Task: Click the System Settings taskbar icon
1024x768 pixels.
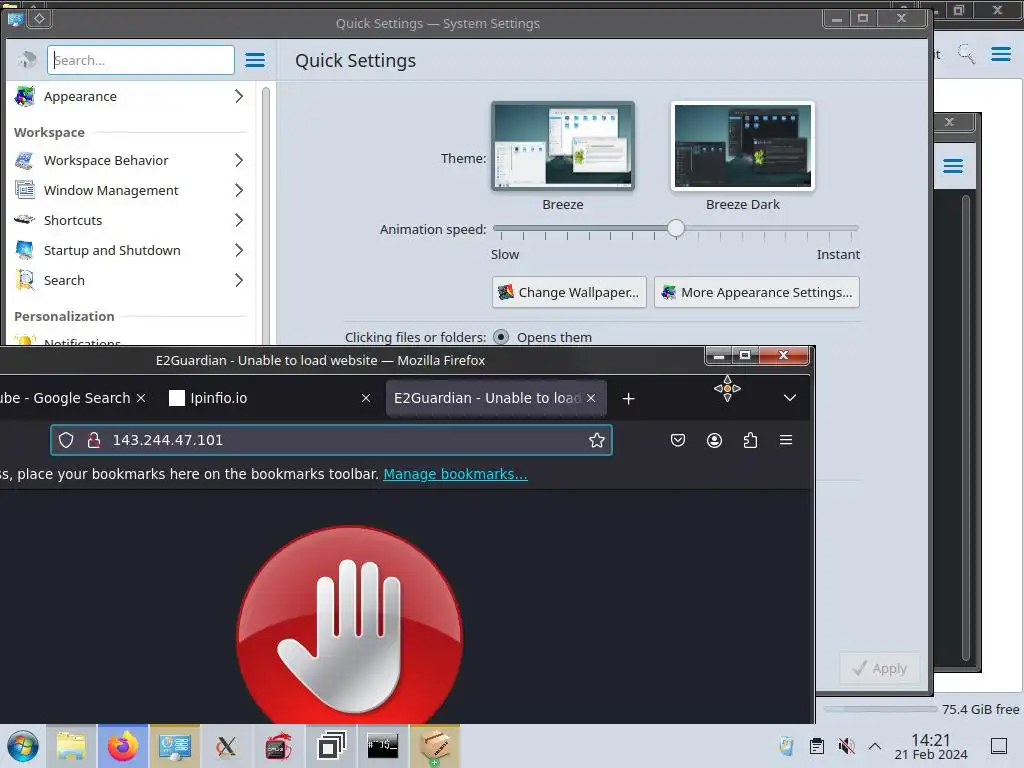Action: point(175,746)
